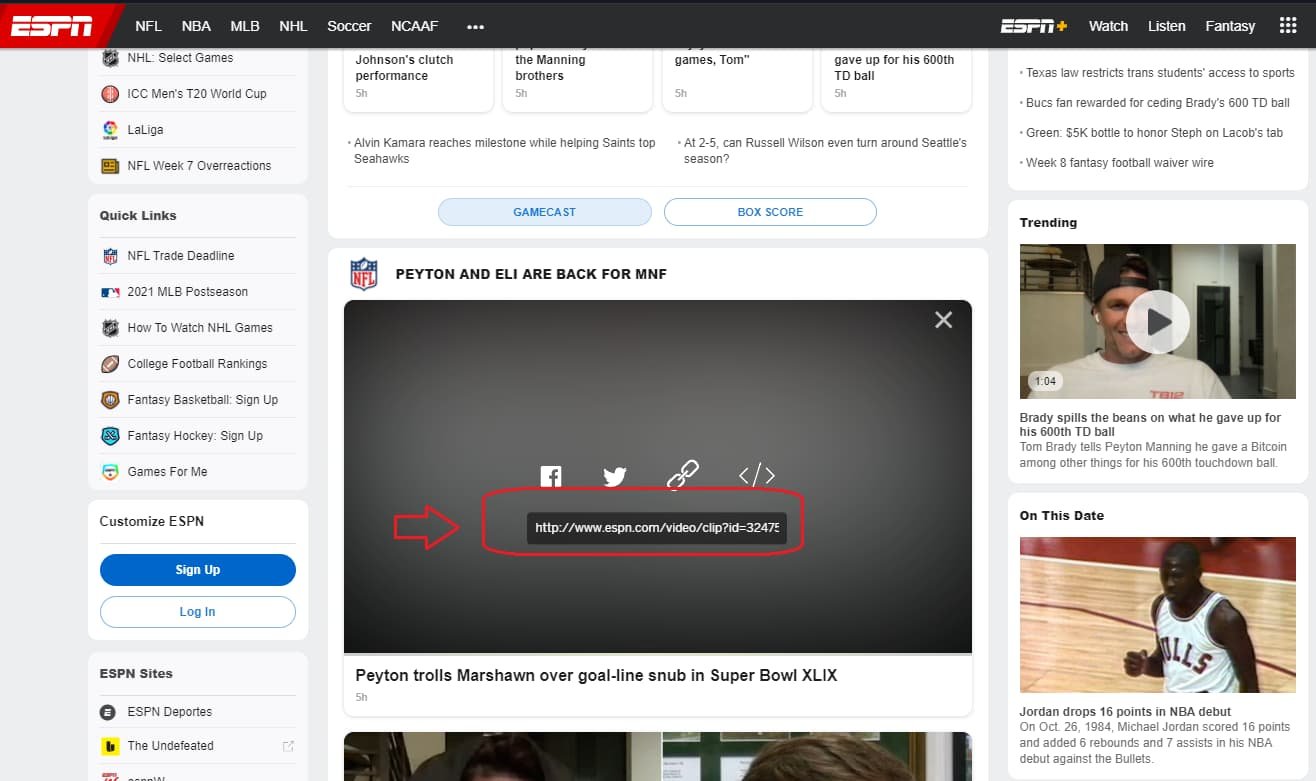The width and height of the screenshot is (1316, 781).
Task: Click the Log In button
Action: tap(197, 612)
